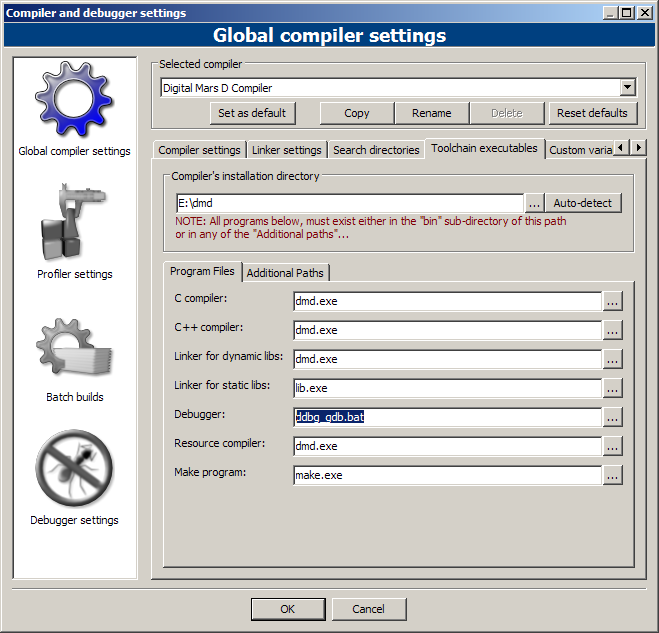
Task: Open Global compiler settings gear icon
Action: [x=74, y=99]
